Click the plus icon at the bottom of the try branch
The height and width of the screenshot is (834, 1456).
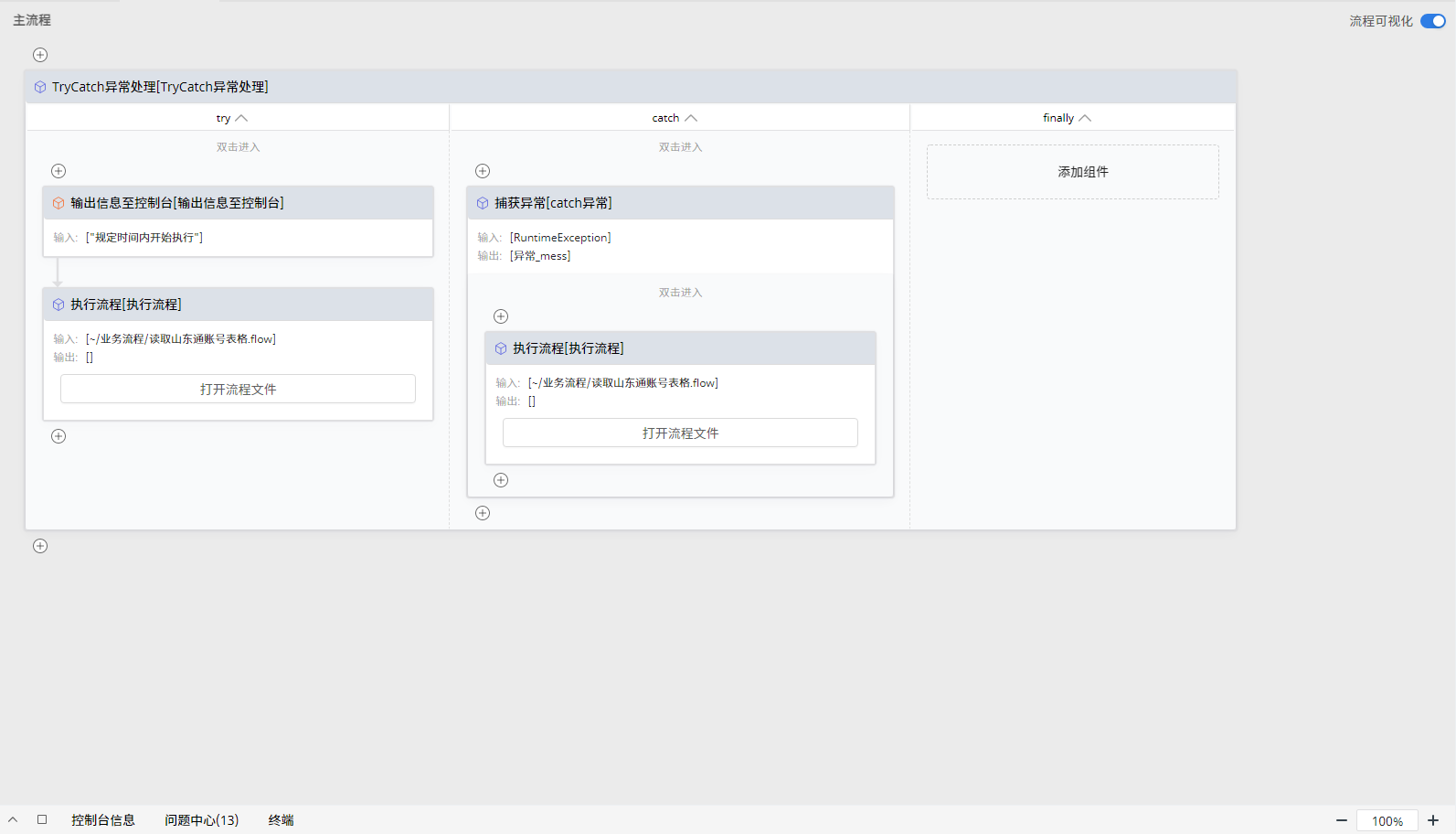(58, 436)
